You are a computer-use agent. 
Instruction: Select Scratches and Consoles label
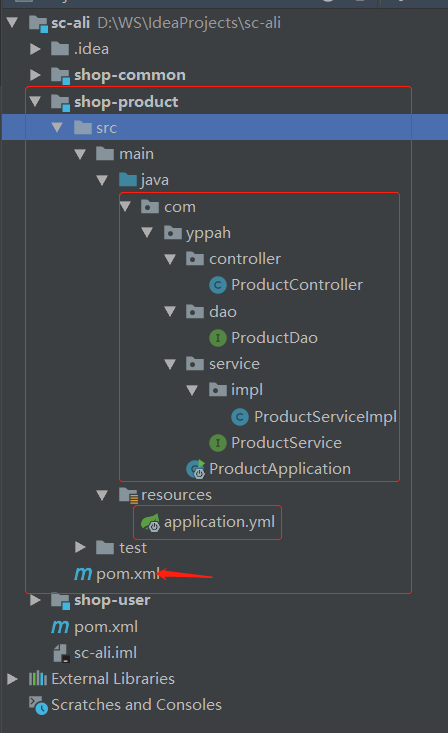[x=136, y=705]
